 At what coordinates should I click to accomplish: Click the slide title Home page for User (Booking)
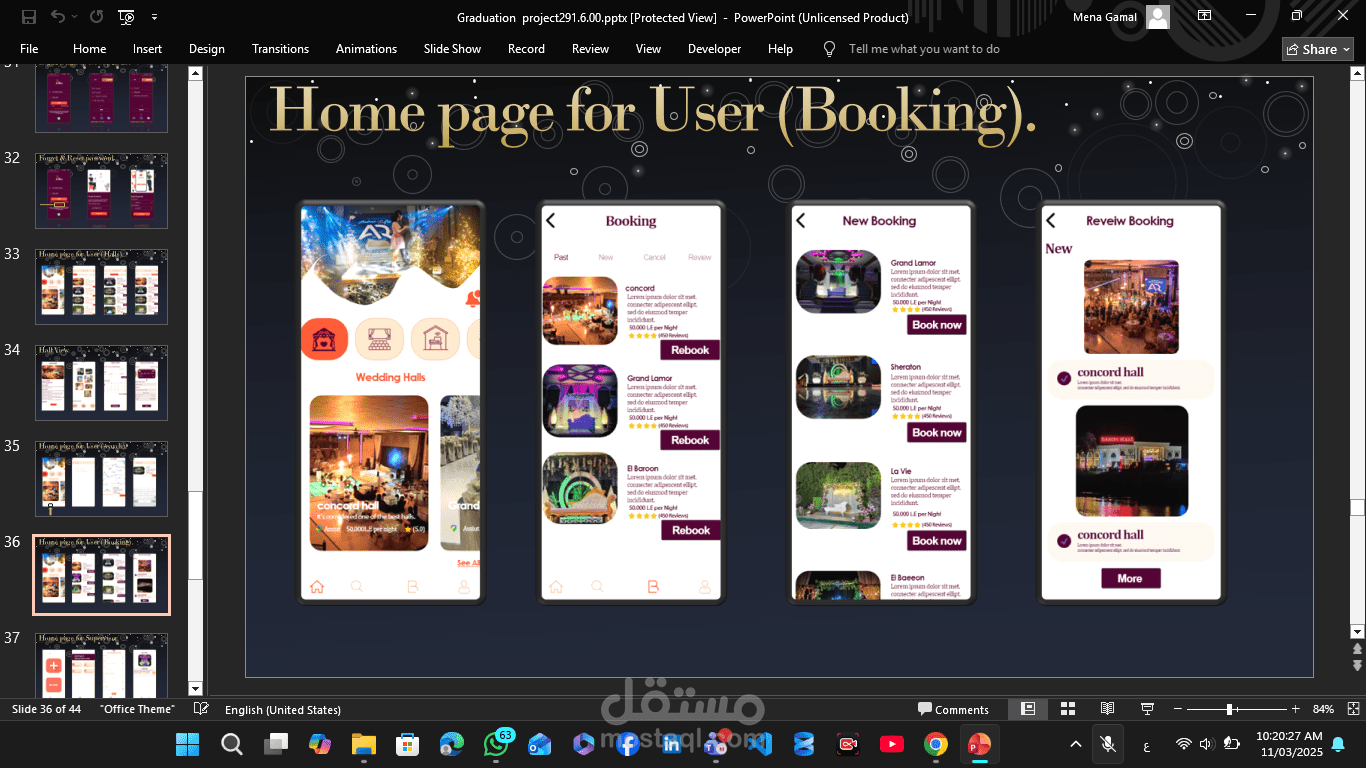coord(652,110)
